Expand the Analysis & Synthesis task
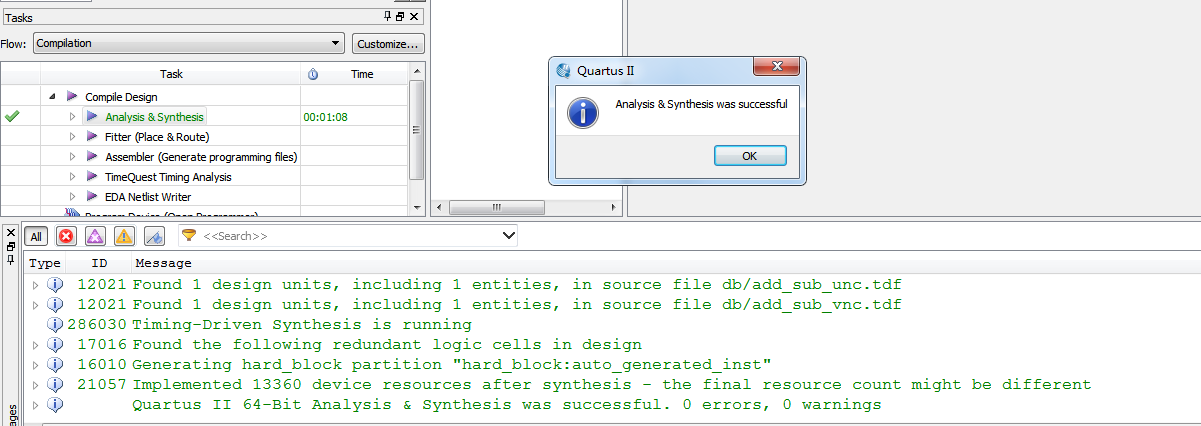 point(72,117)
